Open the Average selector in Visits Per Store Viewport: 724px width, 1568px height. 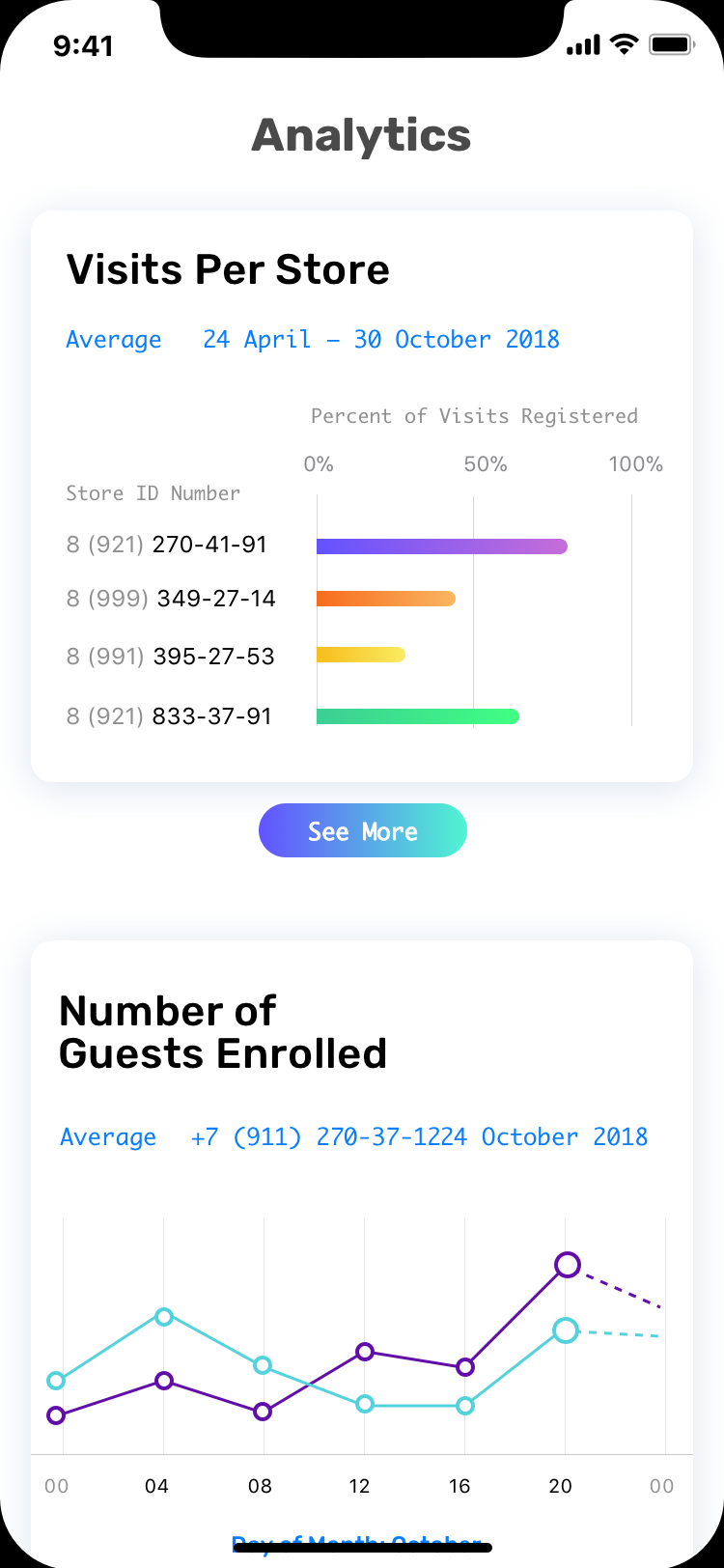(x=114, y=340)
